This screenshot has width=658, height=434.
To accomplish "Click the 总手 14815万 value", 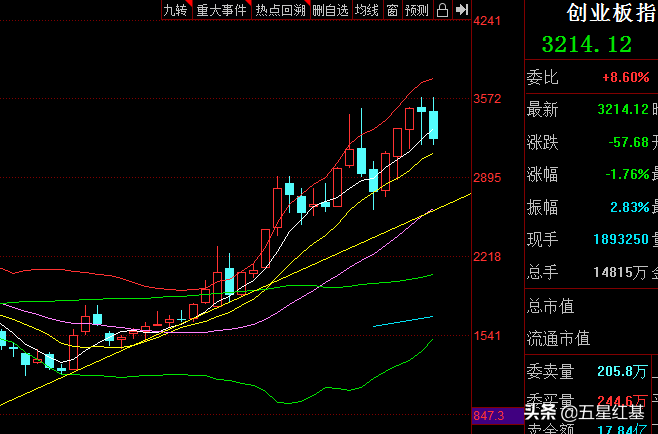I will pos(620,272).
